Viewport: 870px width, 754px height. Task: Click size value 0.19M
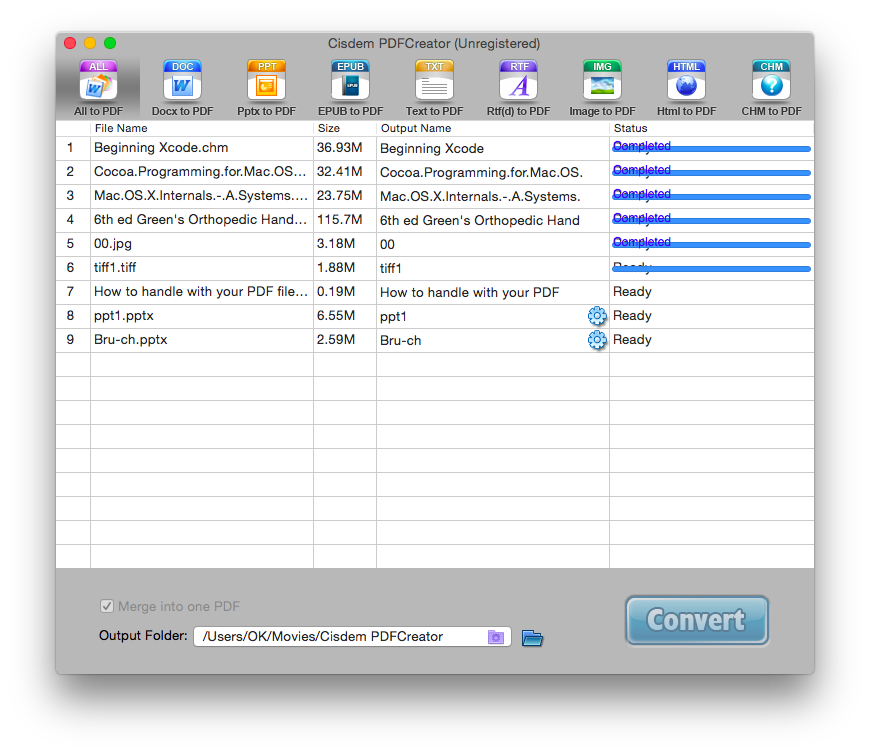click(336, 291)
